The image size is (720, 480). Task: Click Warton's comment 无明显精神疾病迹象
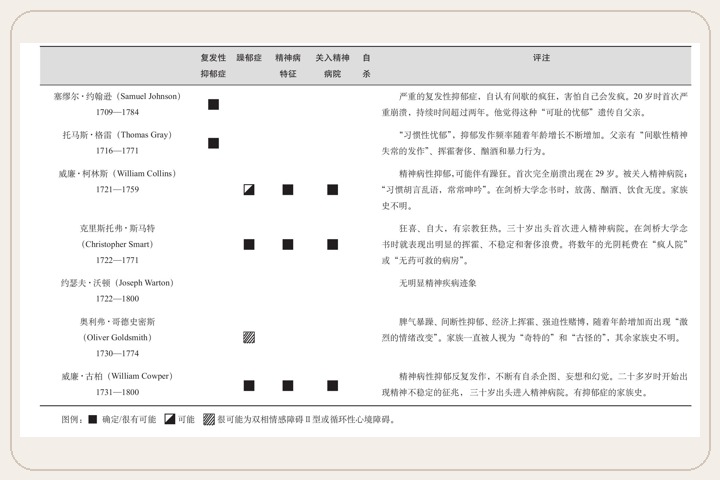438,283
